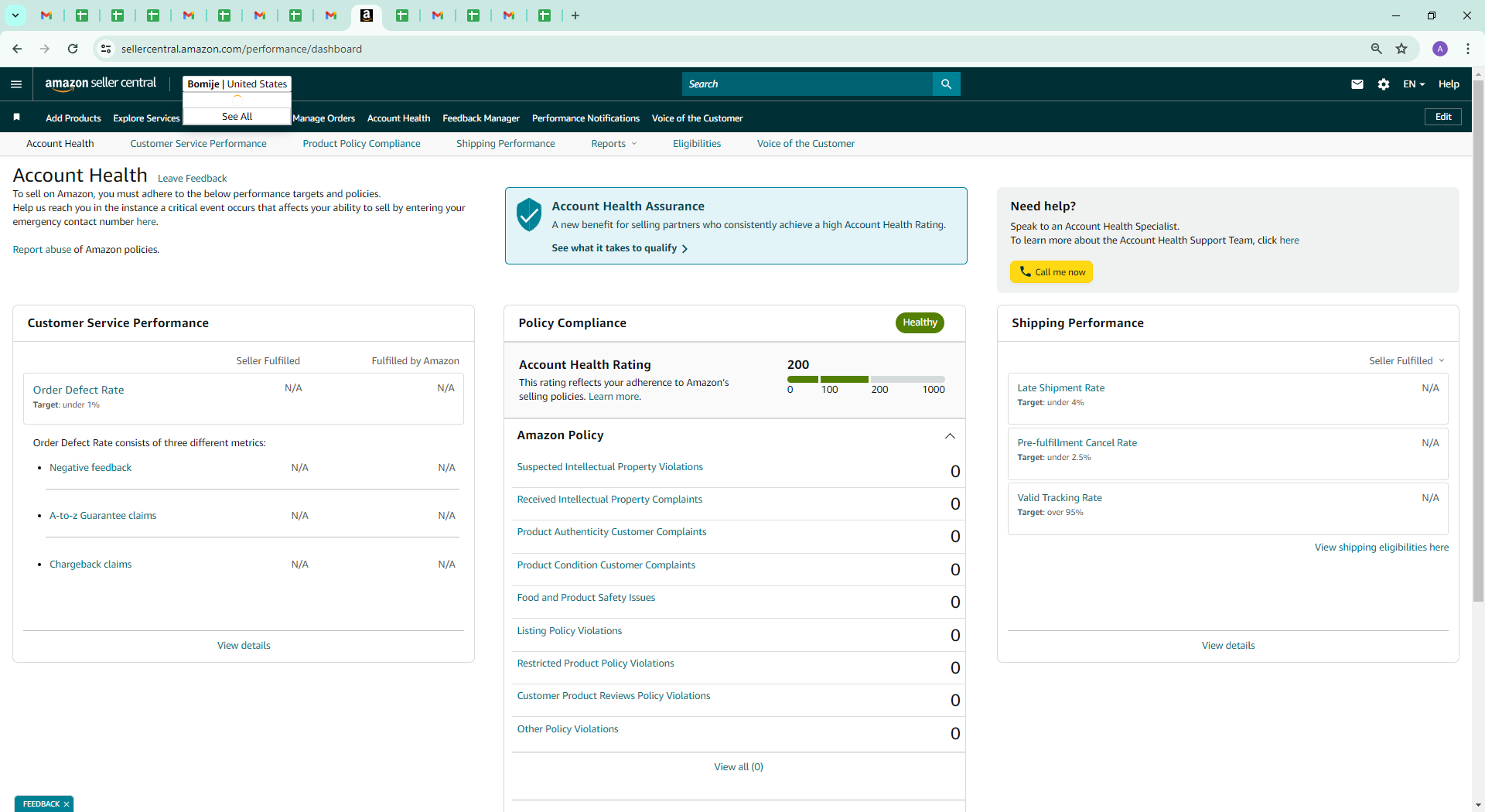The width and height of the screenshot is (1485, 812).
Task: Click the Account Health Rating progress bar
Action: 866,379
